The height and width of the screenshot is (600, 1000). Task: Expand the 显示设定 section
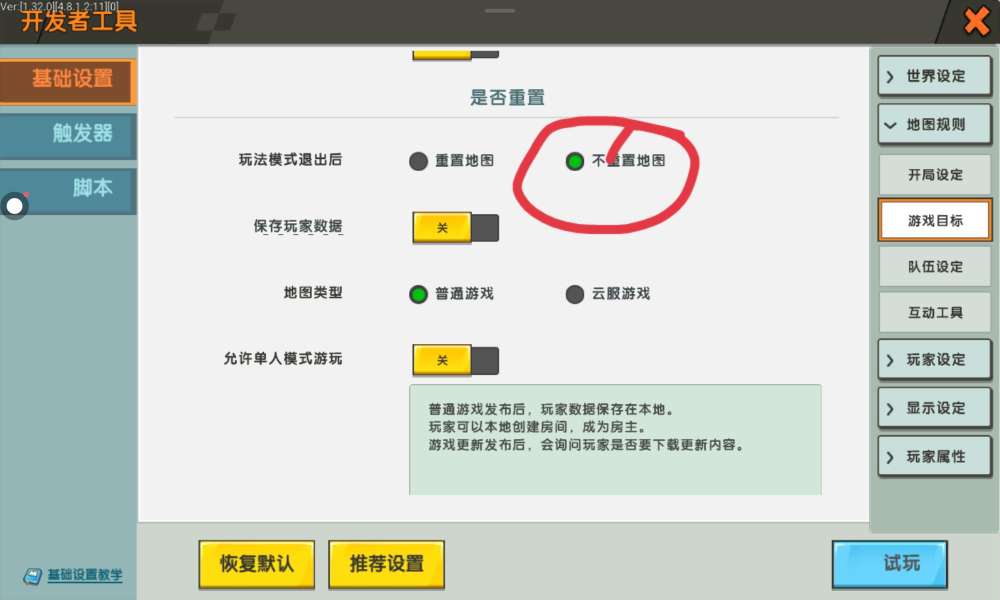tap(934, 408)
